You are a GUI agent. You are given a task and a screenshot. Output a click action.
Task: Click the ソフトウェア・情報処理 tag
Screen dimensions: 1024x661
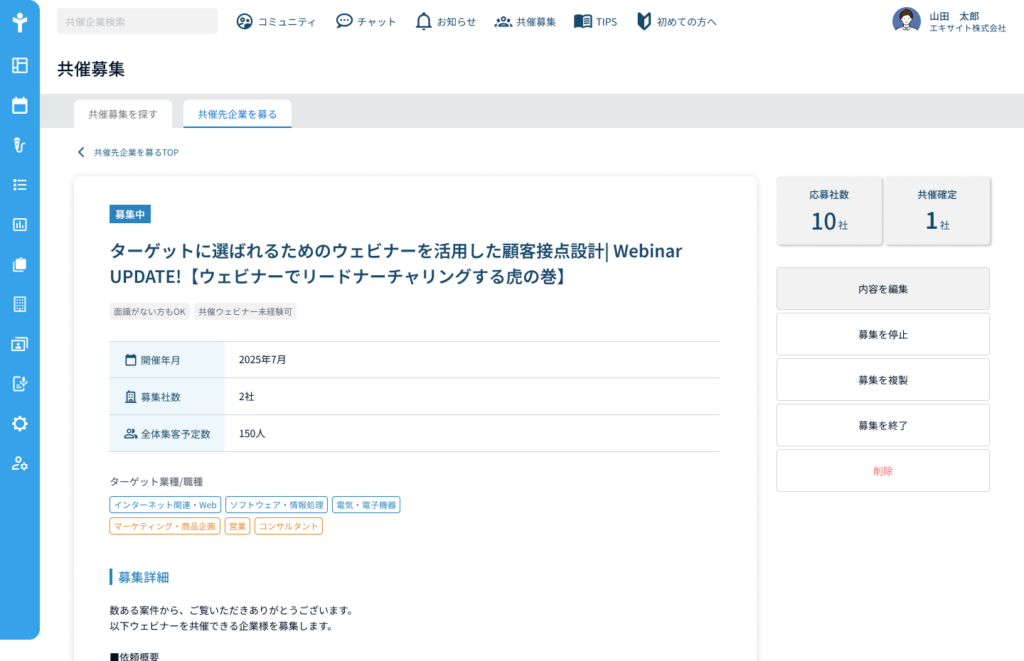pyautogui.click(x=276, y=505)
